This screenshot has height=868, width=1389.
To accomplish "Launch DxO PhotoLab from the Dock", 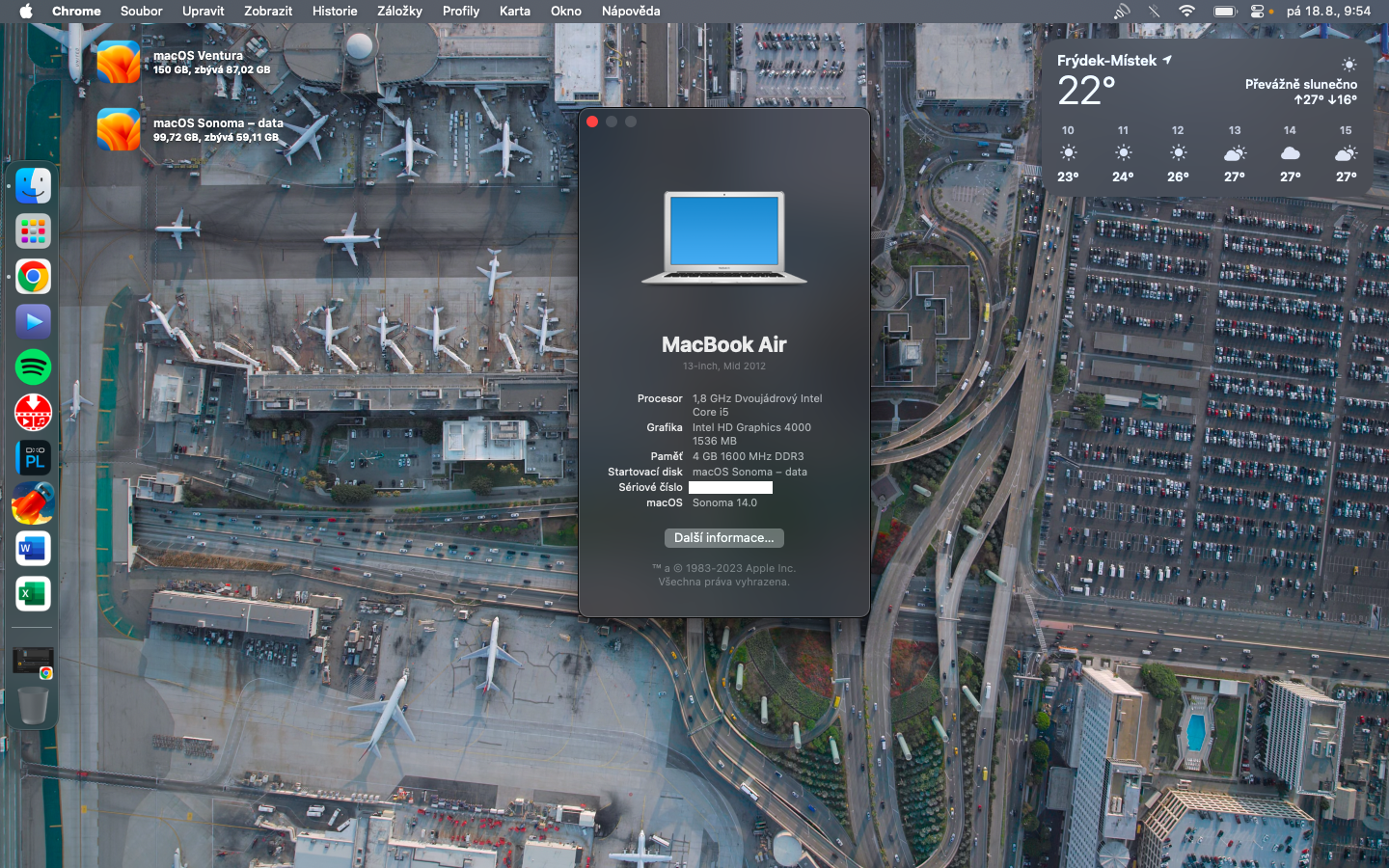I will click(x=33, y=458).
